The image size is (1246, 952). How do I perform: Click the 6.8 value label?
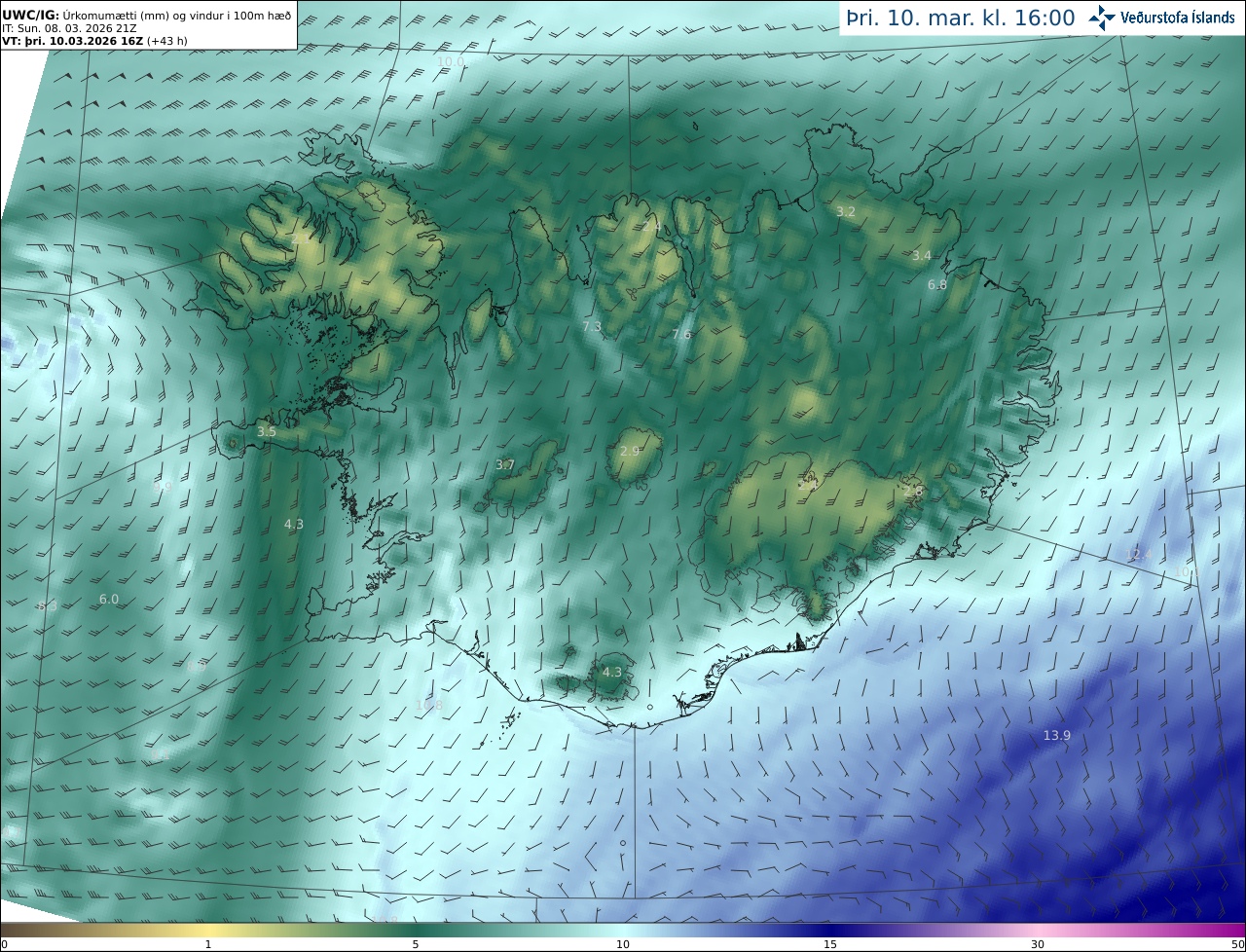tap(937, 284)
